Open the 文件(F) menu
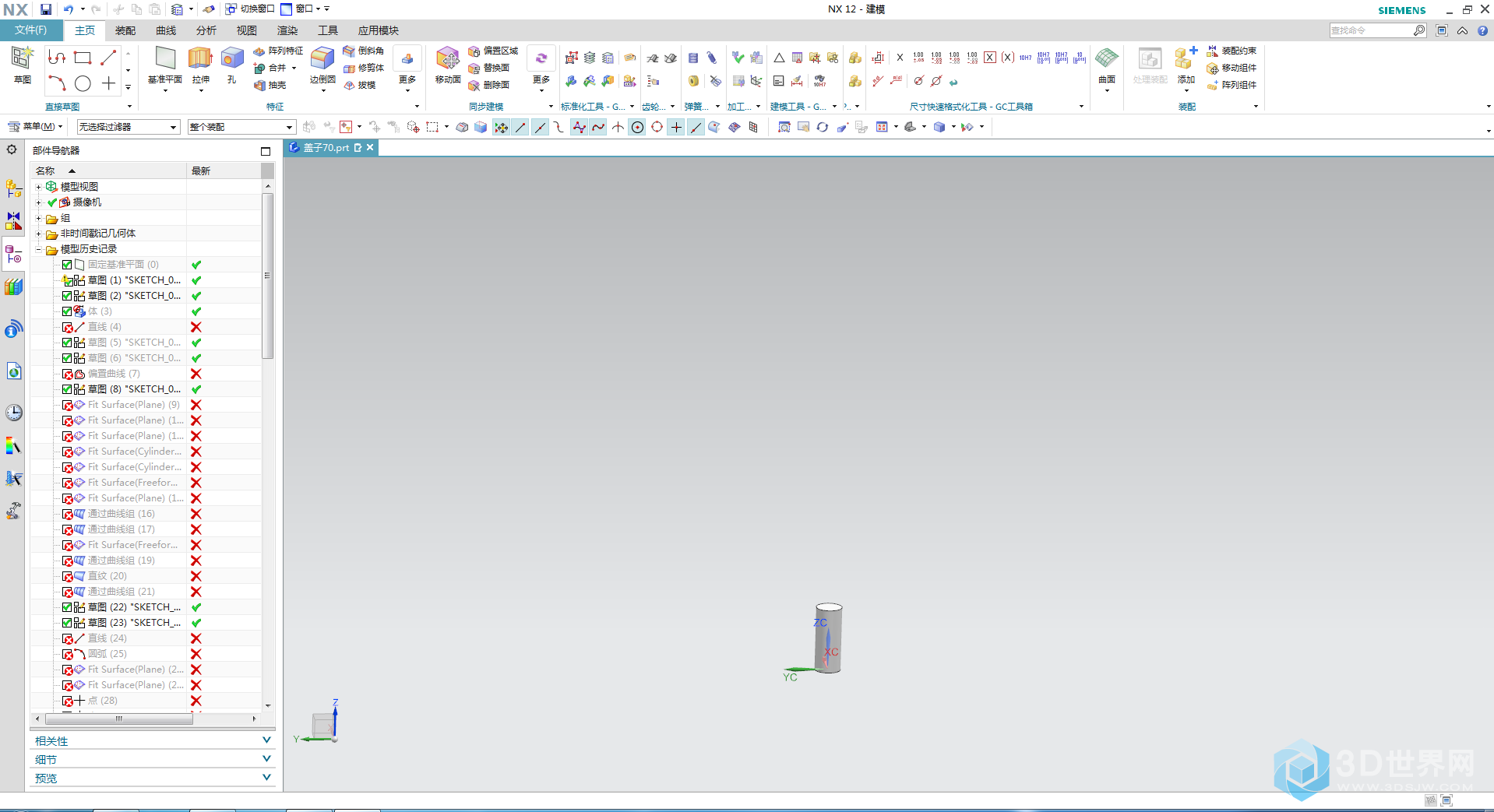Image resolution: width=1494 pixels, height=812 pixels. [x=30, y=30]
